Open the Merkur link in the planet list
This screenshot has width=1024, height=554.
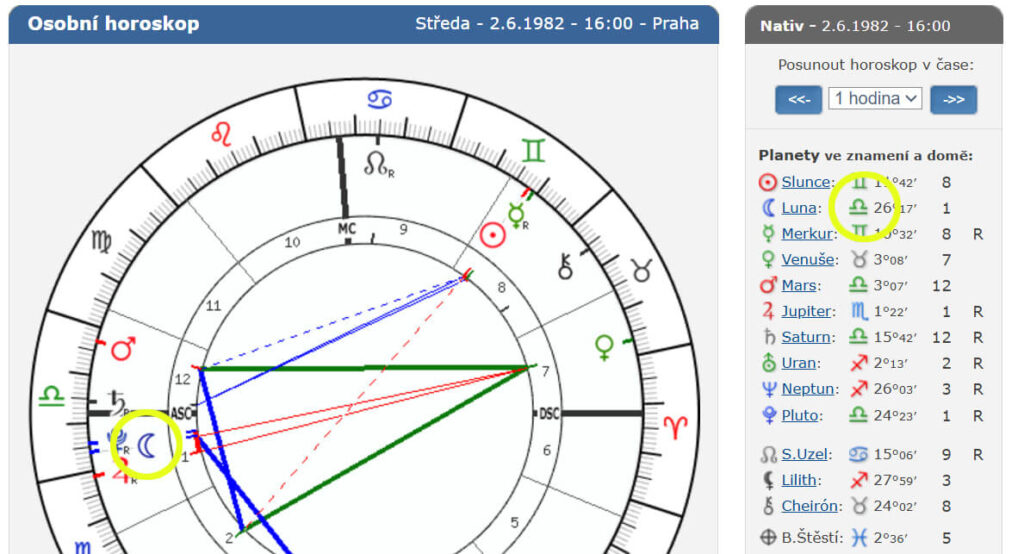pyautogui.click(x=807, y=234)
